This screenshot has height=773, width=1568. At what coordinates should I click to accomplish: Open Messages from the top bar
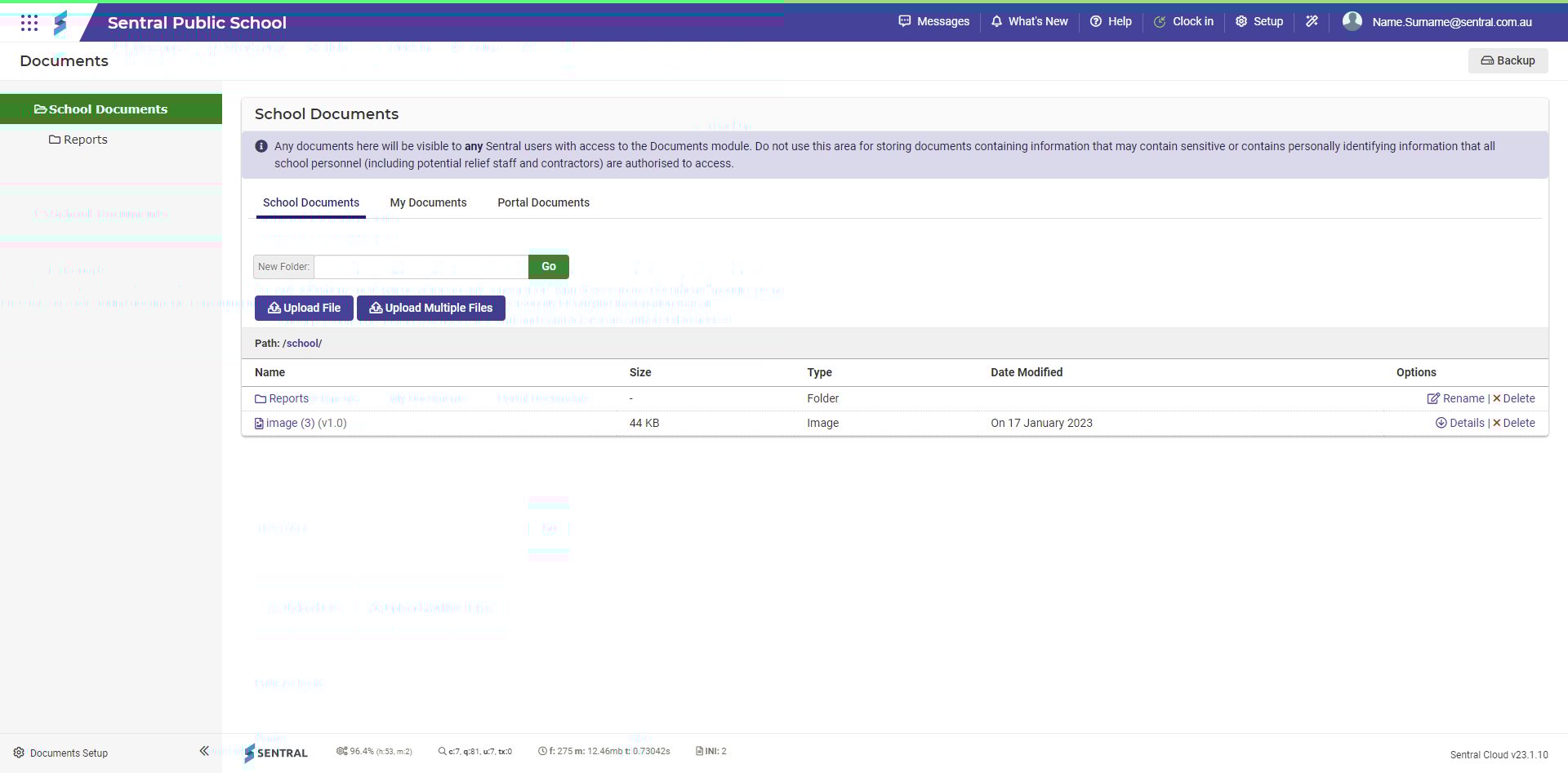(933, 21)
